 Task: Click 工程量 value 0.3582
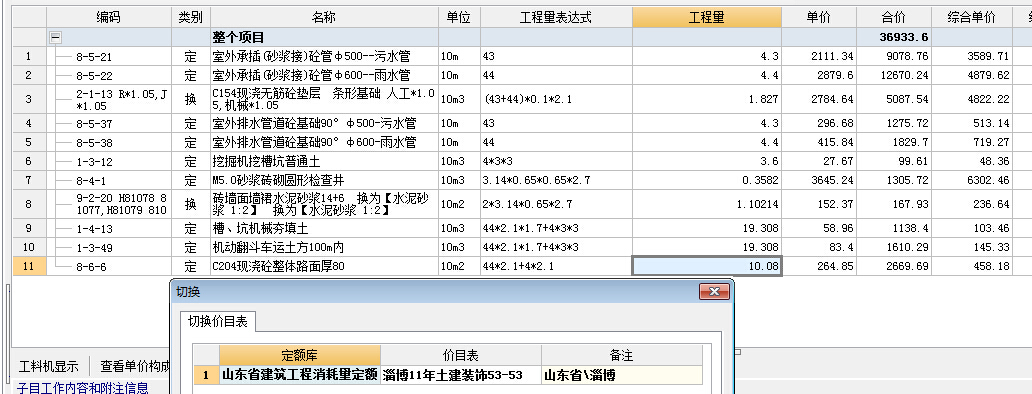pyautogui.click(x=761, y=180)
